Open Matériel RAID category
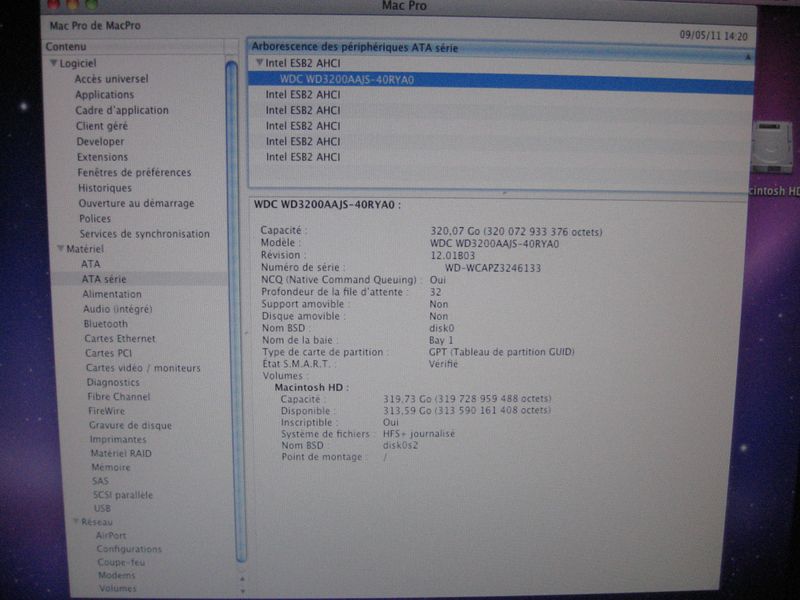800x600 pixels. (x=121, y=453)
